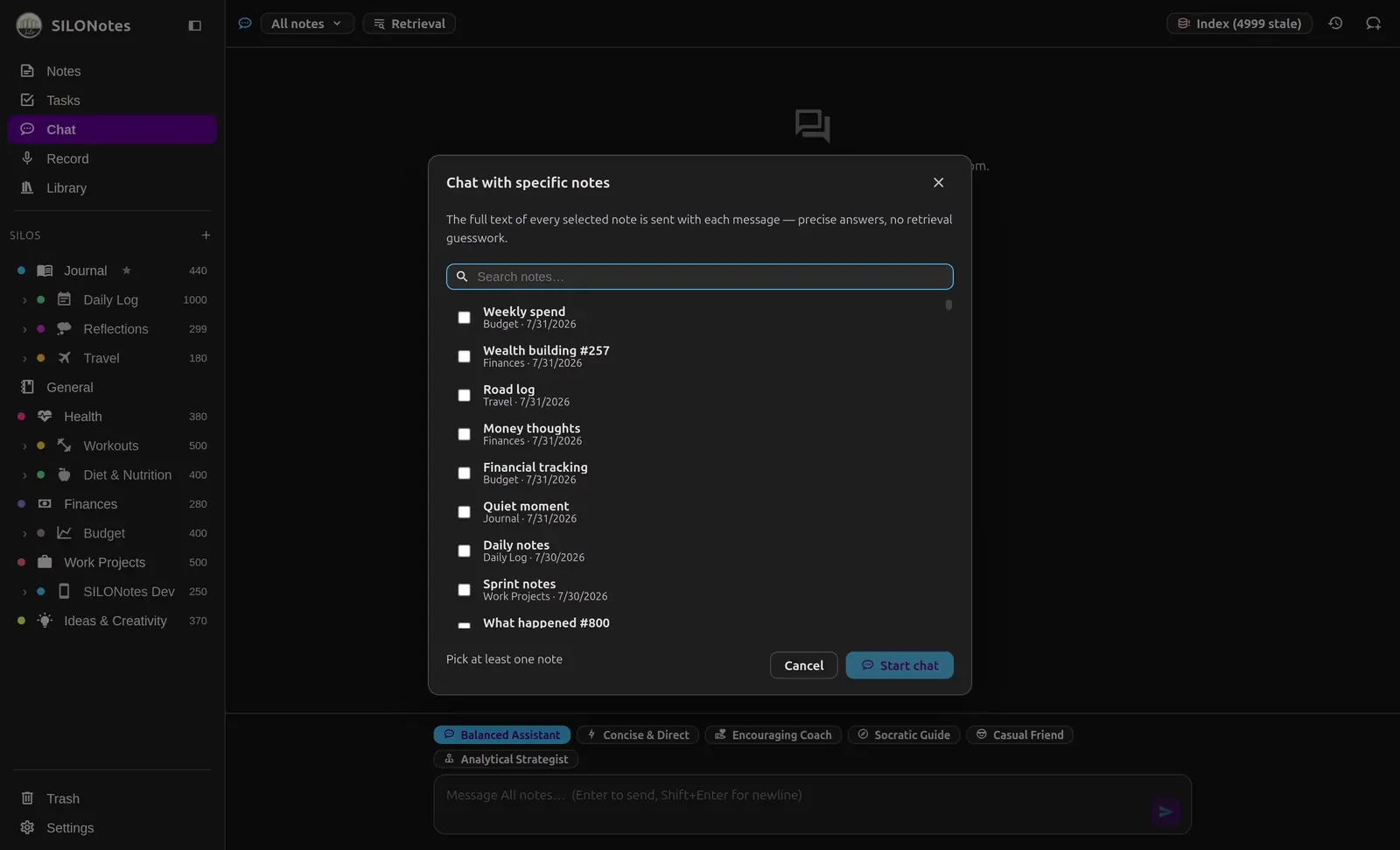Click the search magnifier icon in dialog
Viewport: 1400px width, 850px height.
pos(462,277)
